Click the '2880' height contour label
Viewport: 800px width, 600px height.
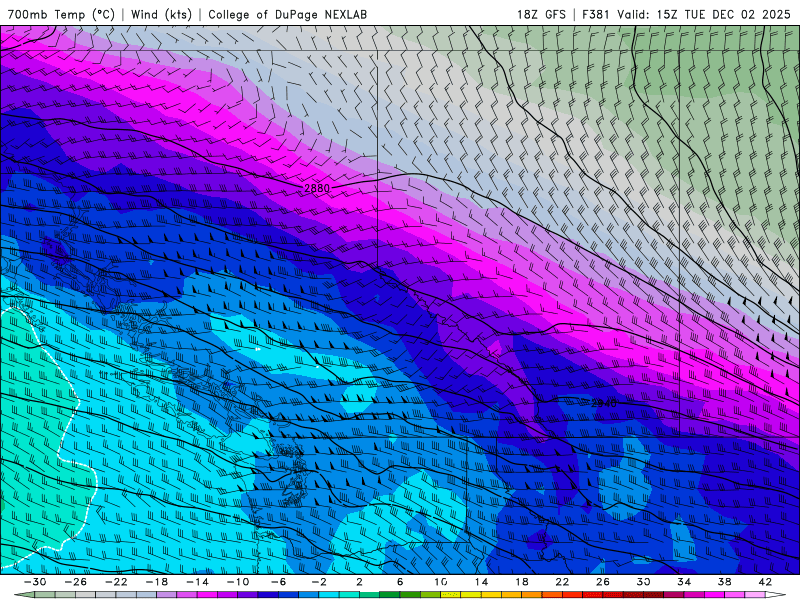[317, 188]
